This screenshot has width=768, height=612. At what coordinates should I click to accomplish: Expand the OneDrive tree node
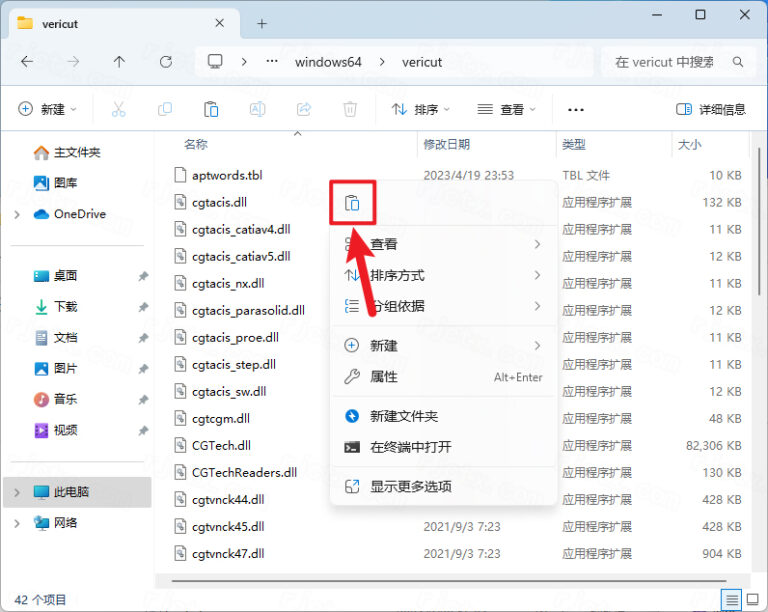[x=17, y=214]
